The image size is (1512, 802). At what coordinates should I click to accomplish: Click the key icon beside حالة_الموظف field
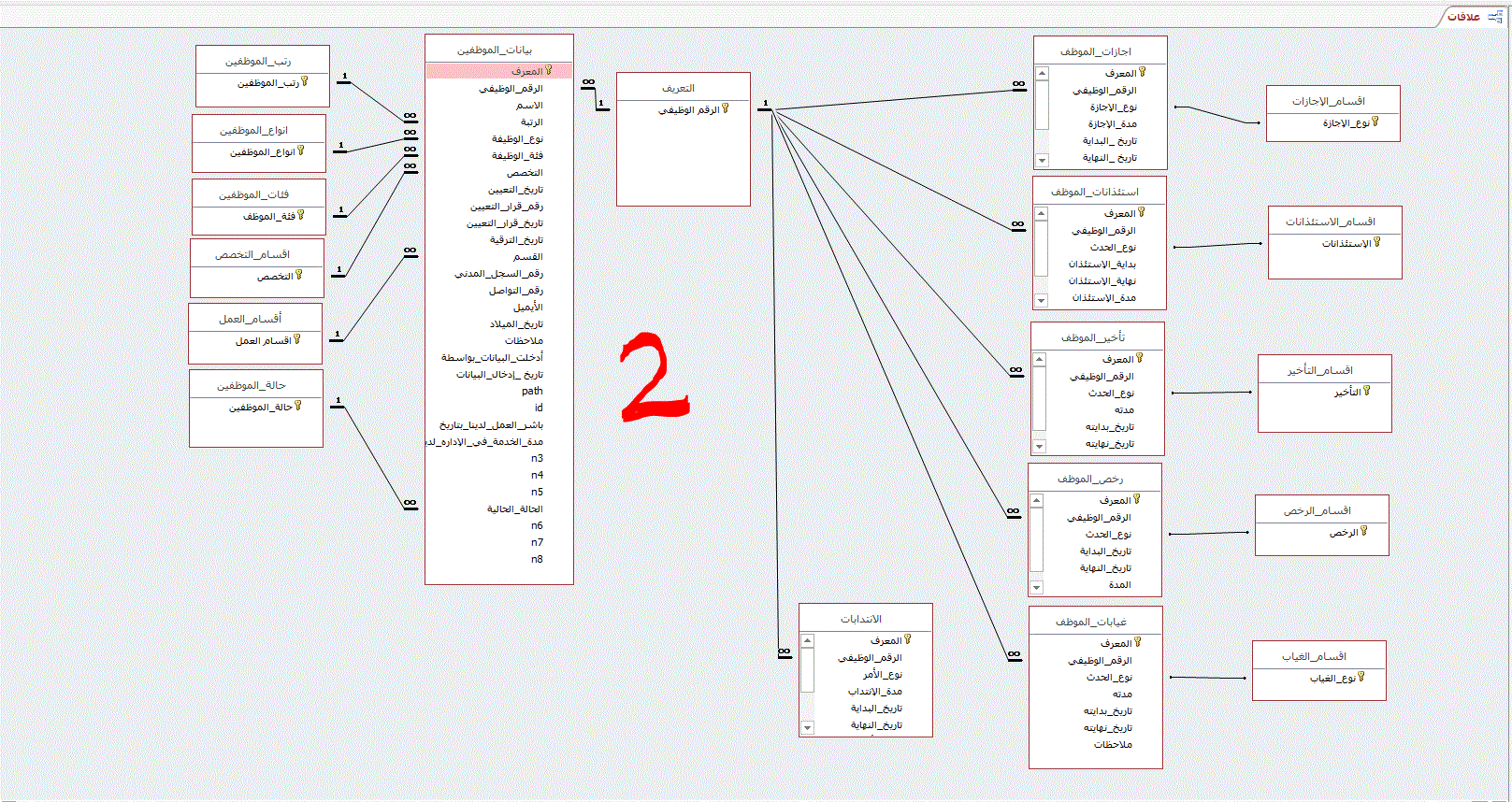(298, 407)
